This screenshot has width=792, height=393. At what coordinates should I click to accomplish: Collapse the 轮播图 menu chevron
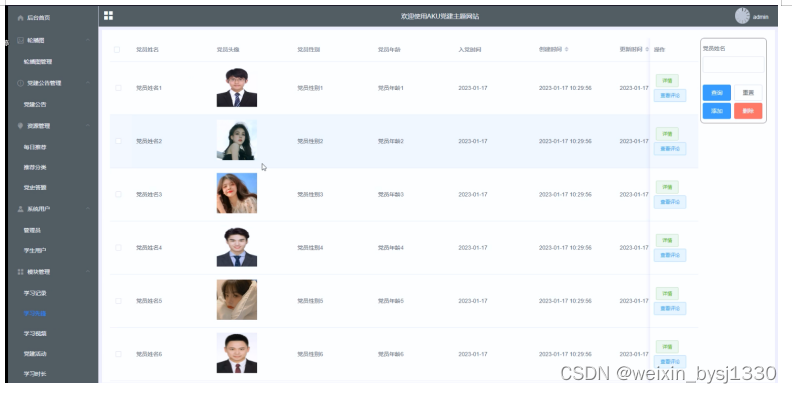pos(88,40)
